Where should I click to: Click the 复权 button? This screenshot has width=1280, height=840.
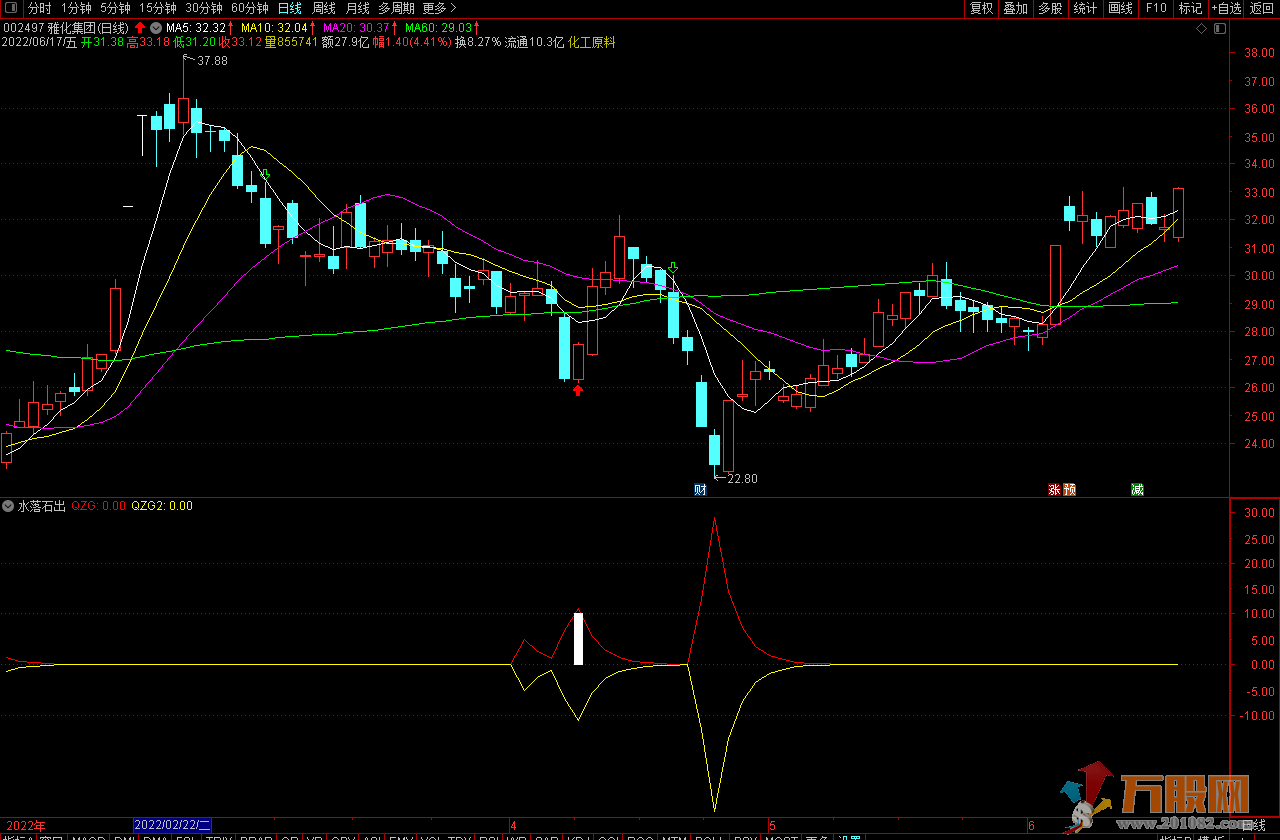click(981, 8)
